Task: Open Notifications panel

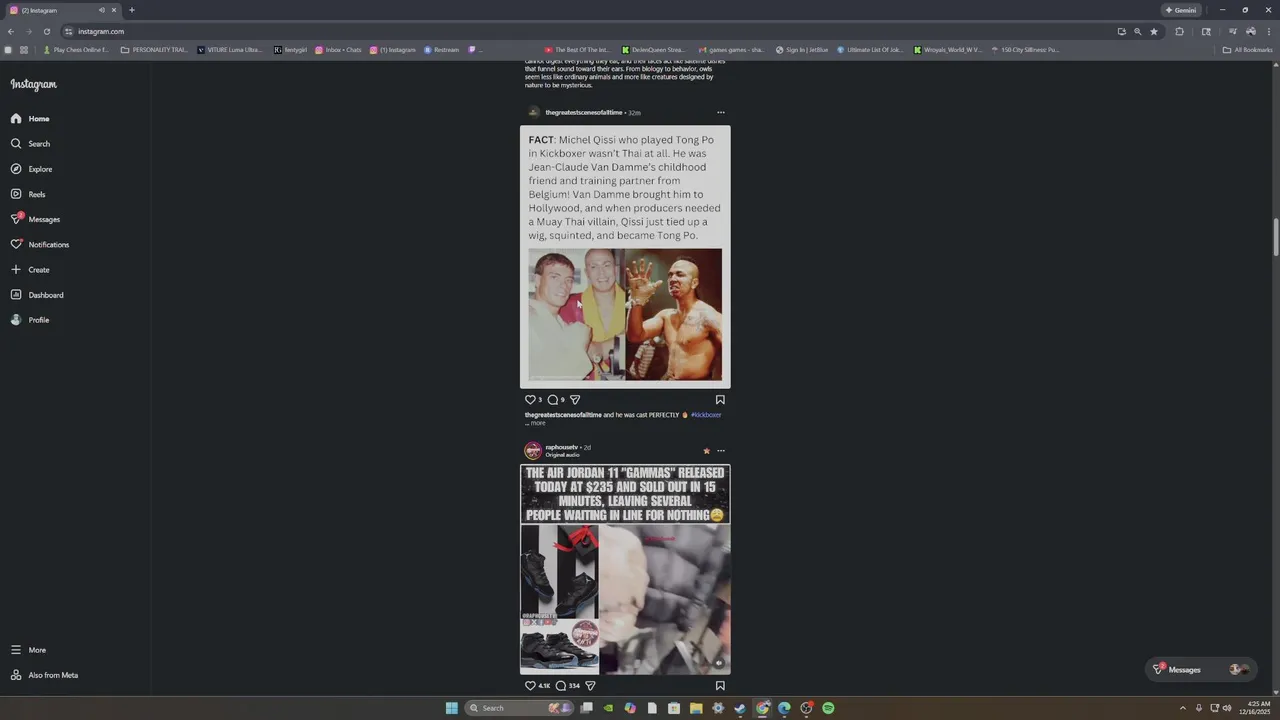Action: click(40, 244)
